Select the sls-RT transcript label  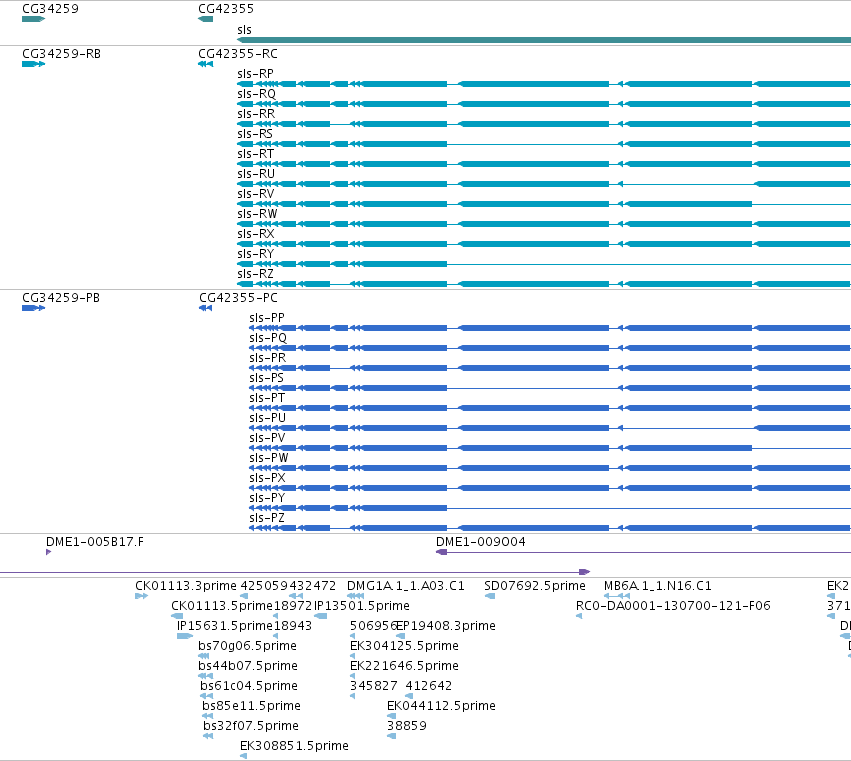pos(255,154)
